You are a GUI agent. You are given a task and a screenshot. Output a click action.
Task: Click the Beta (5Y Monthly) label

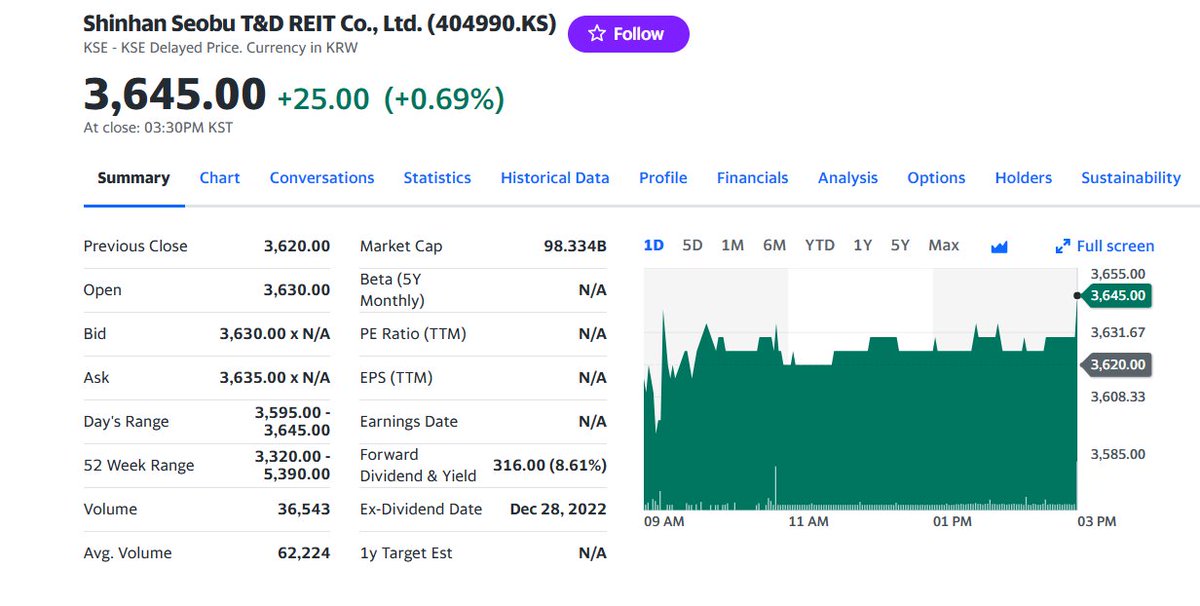click(393, 290)
